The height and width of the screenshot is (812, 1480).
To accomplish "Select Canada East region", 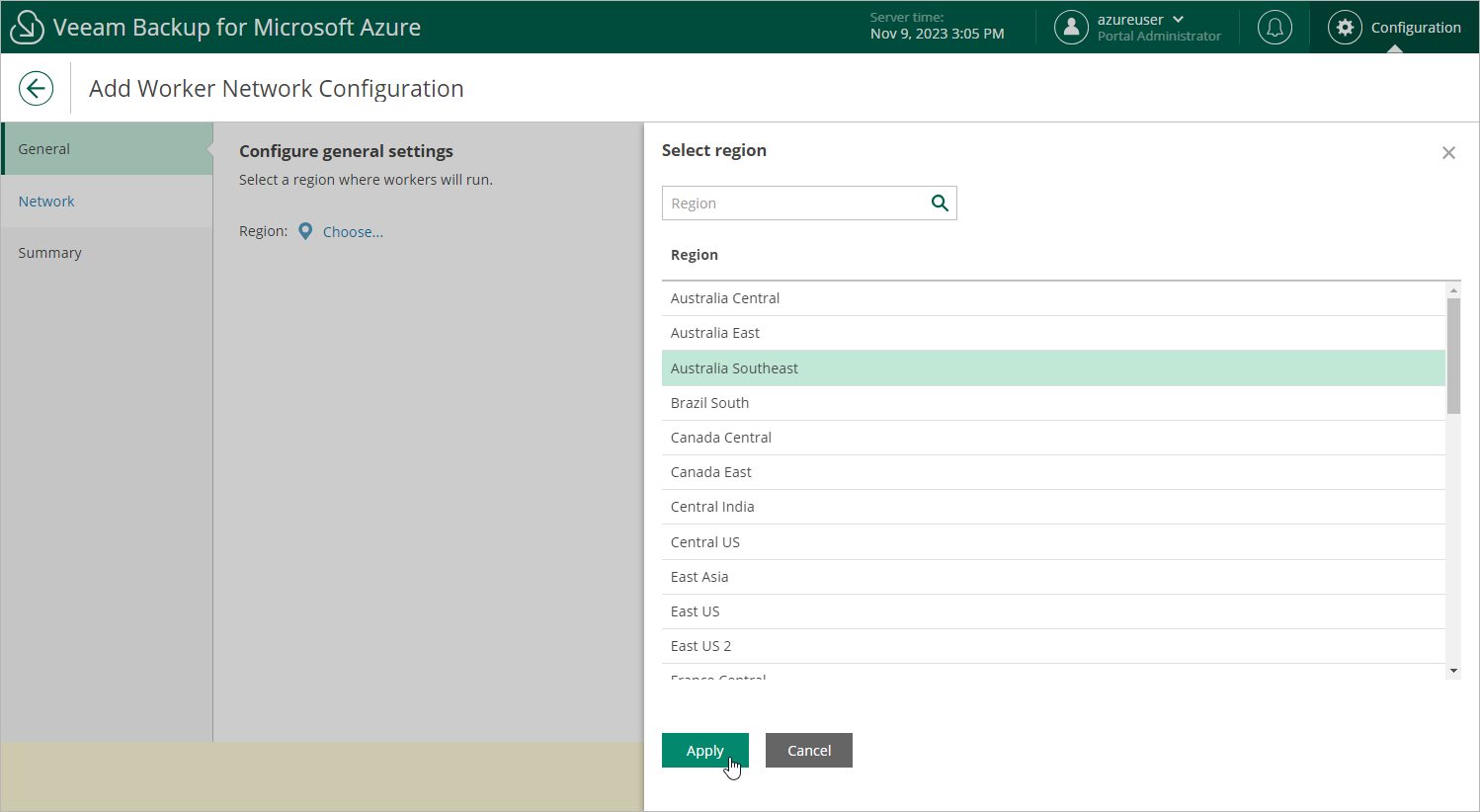I will click(x=1053, y=472).
